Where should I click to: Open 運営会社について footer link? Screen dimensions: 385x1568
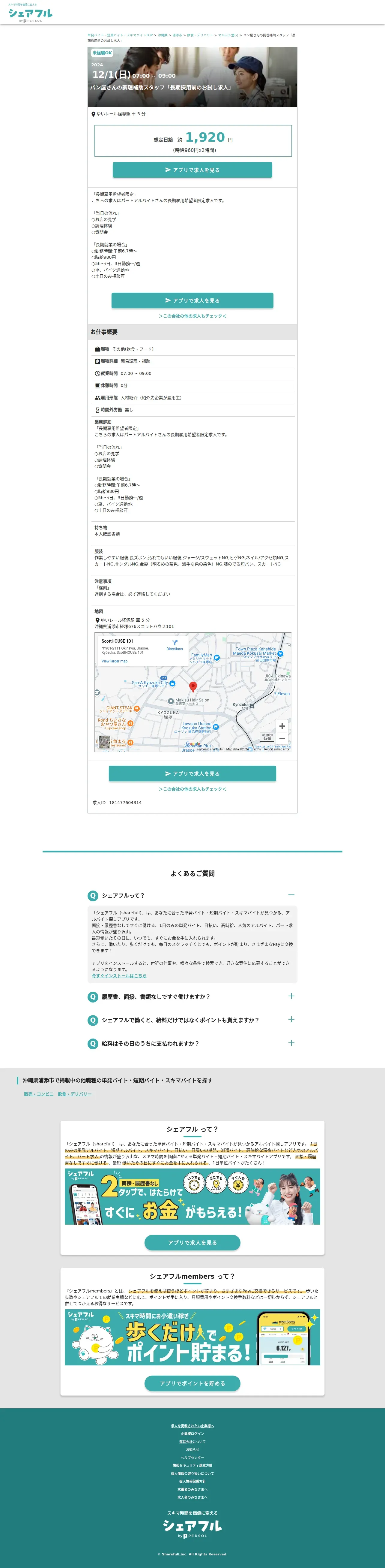click(192, 1441)
